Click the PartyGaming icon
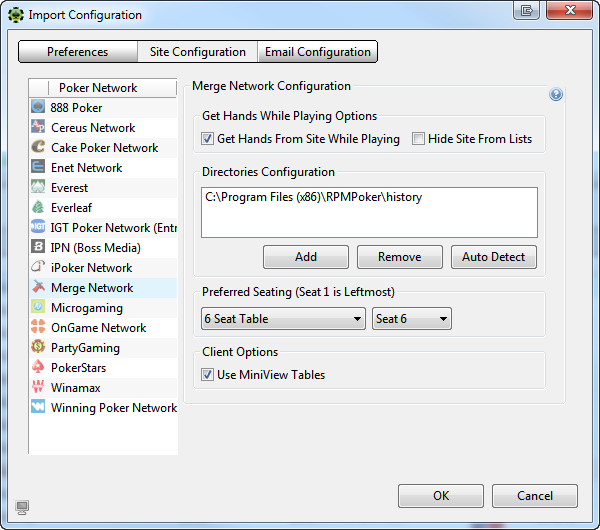This screenshot has width=600, height=530. [x=38, y=347]
